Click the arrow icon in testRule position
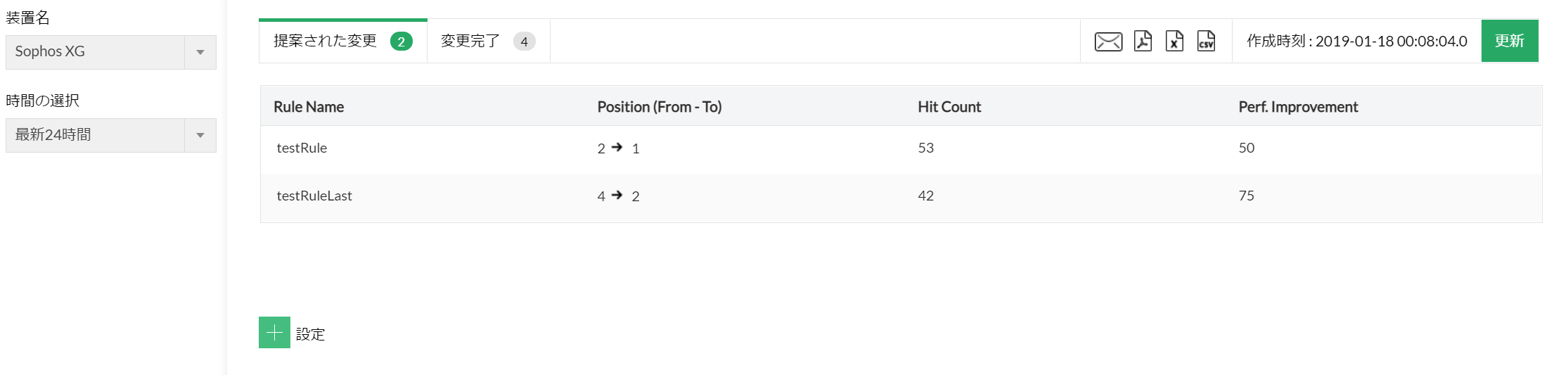The width and height of the screenshot is (1568, 375). [x=617, y=147]
